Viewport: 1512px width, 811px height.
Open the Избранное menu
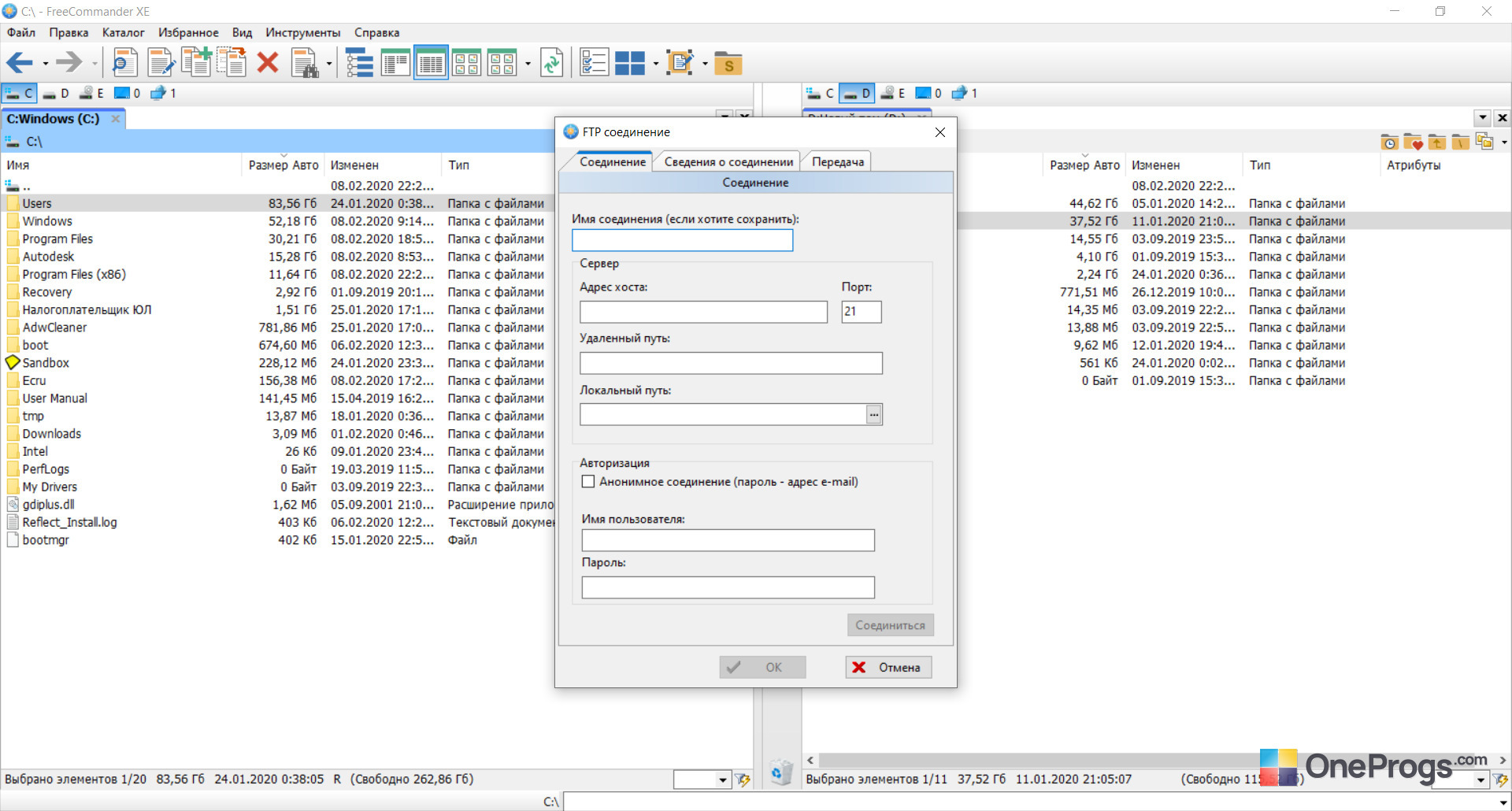coord(188,32)
